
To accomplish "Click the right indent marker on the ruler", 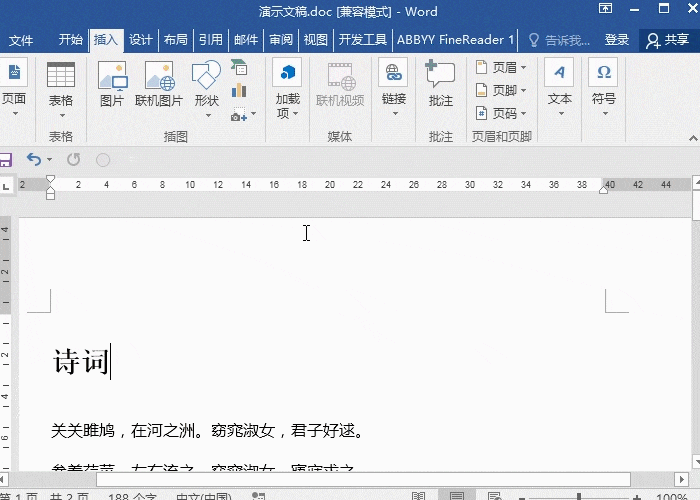I will (603, 189).
